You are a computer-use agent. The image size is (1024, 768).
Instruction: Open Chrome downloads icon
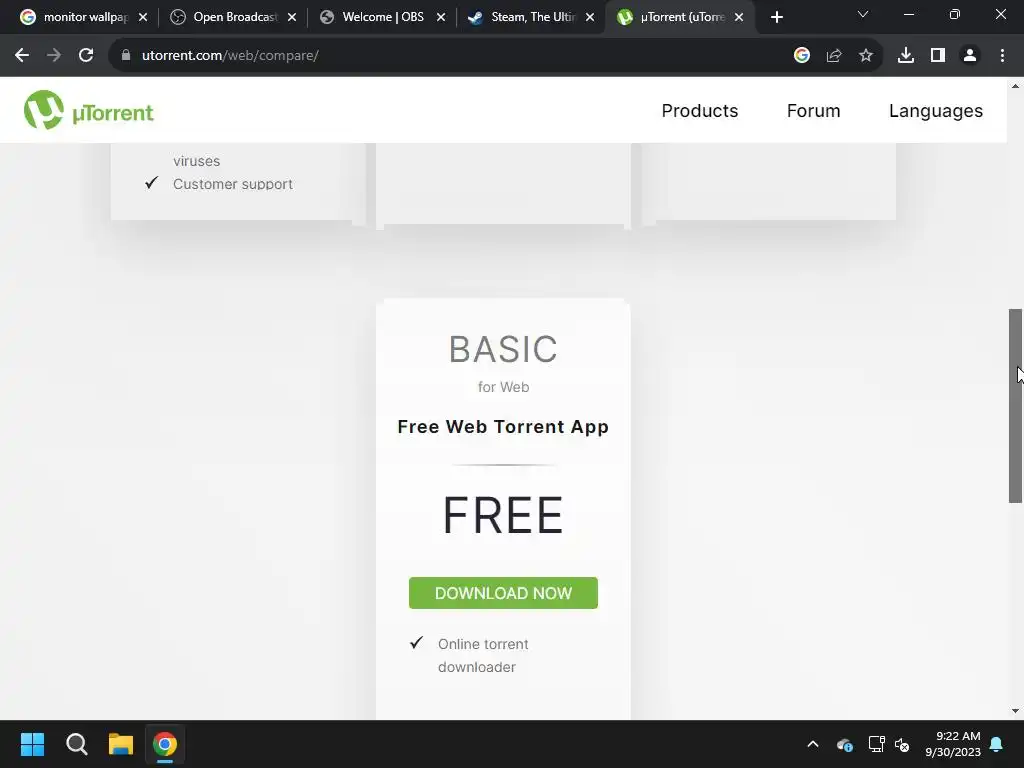click(905, 56)
